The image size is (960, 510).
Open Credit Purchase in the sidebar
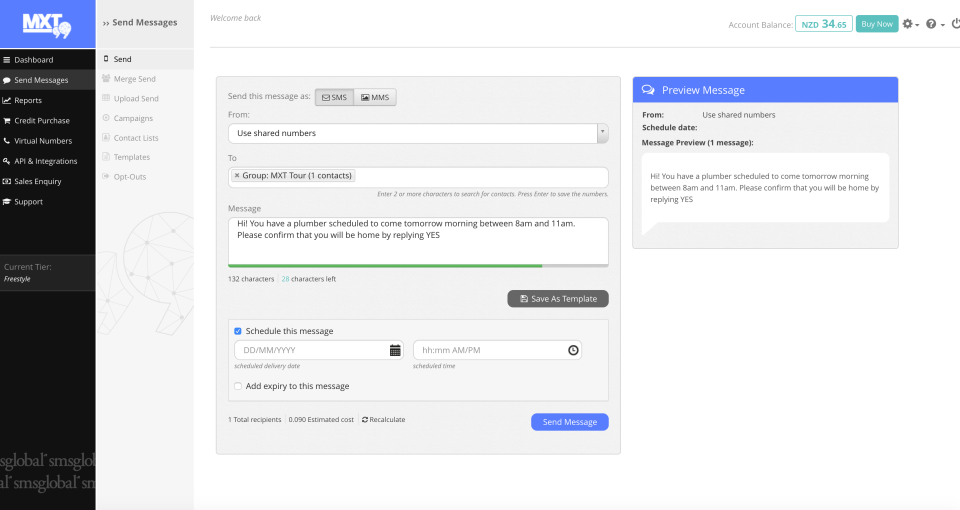[x=42, y=121]
